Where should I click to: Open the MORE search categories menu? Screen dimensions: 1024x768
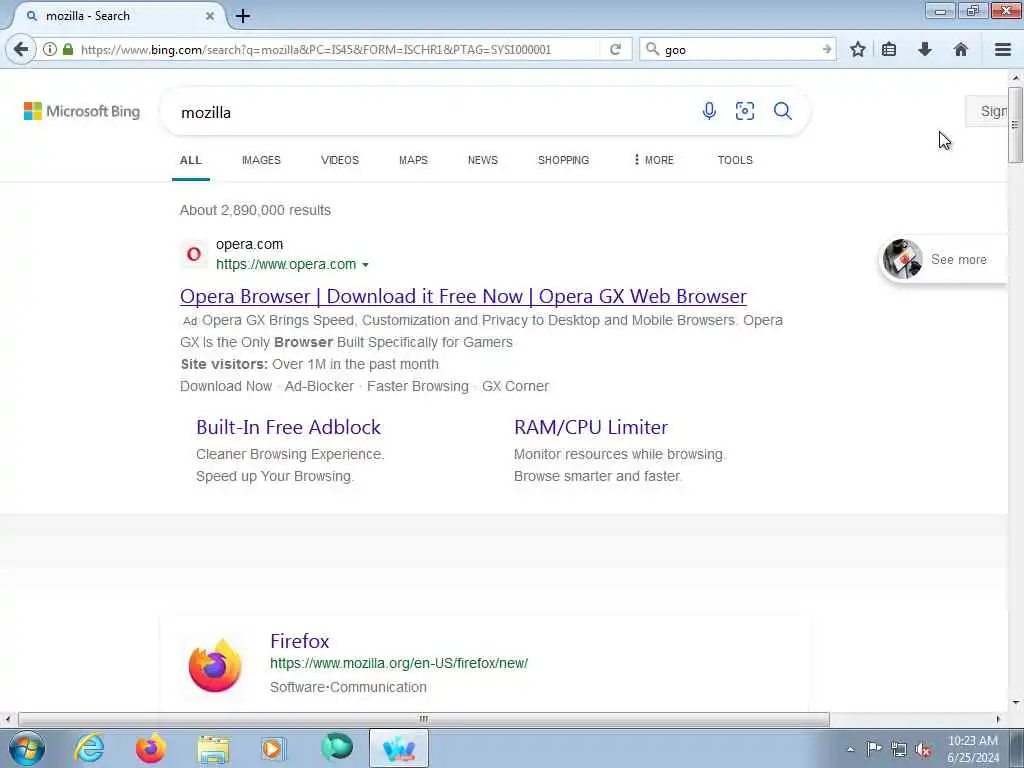point(654,160)
